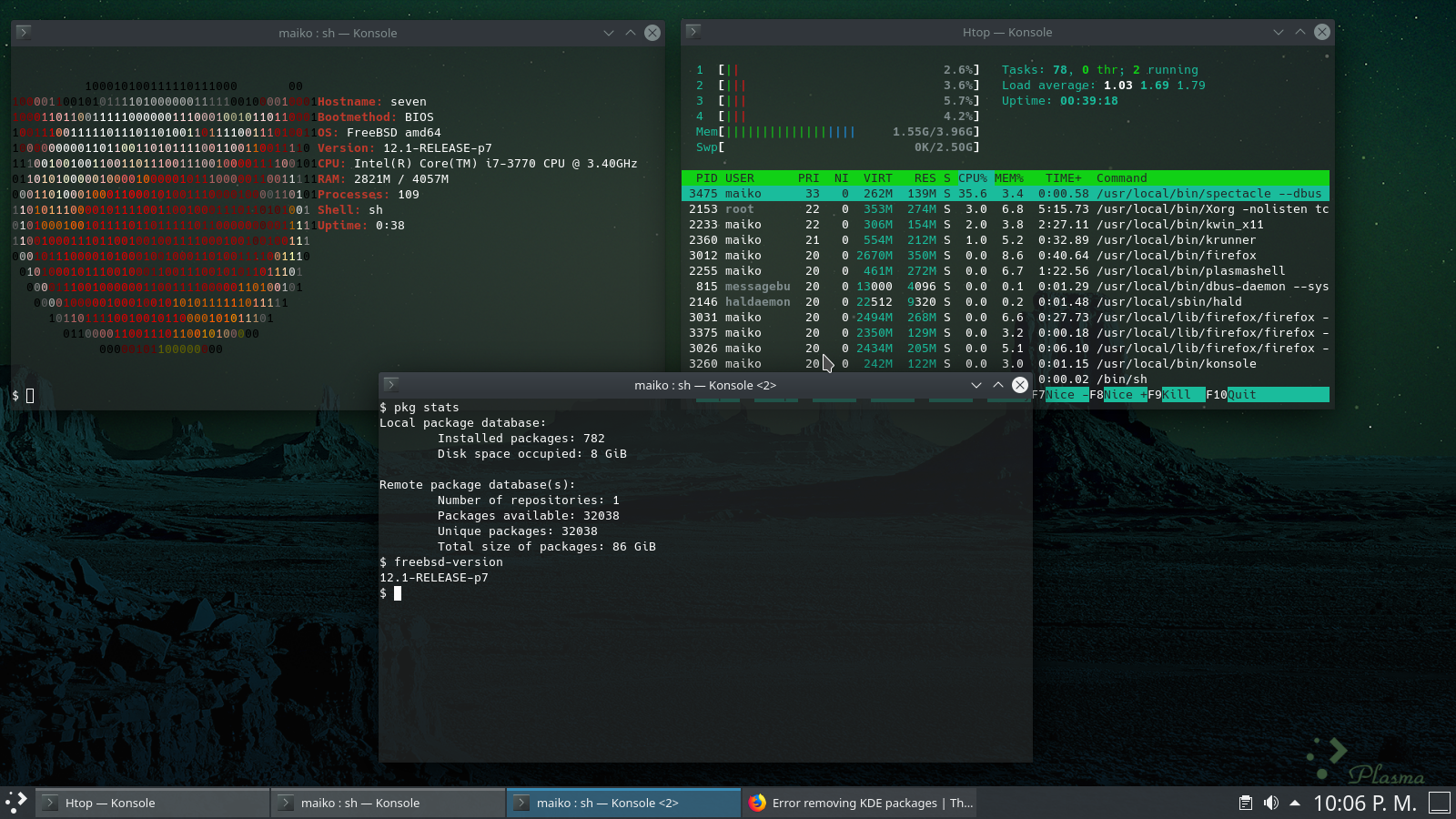Maximize the Konsole <2> window
Image resolution: width=1456 pixels, height=819 pixels.
(998, 385)
